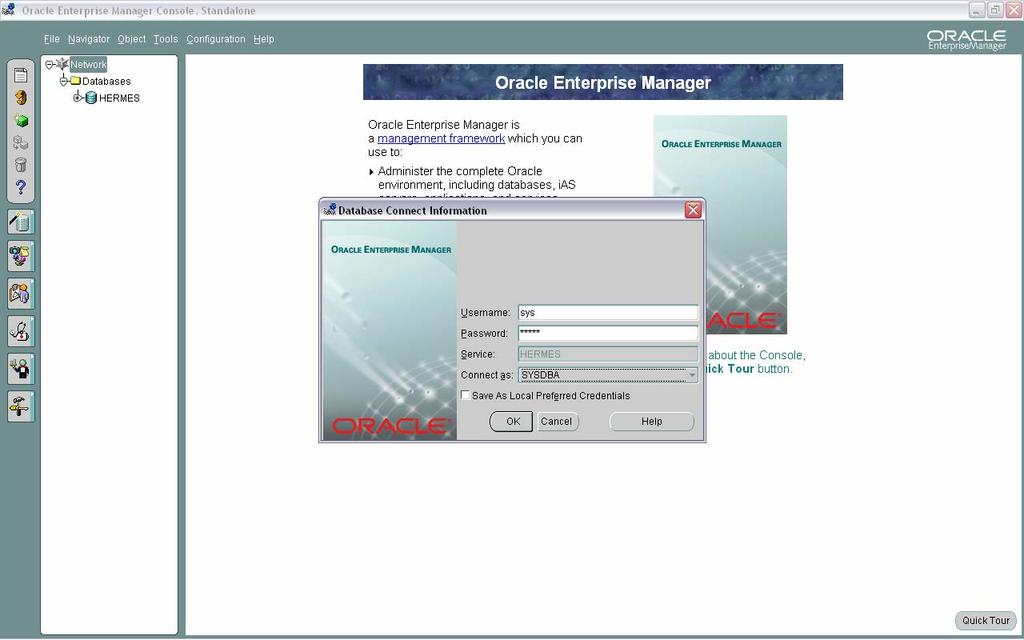1024x640 pixels.
Task: Open the drawer with hammer and tools icon
Action: click(x=21, y=406)
